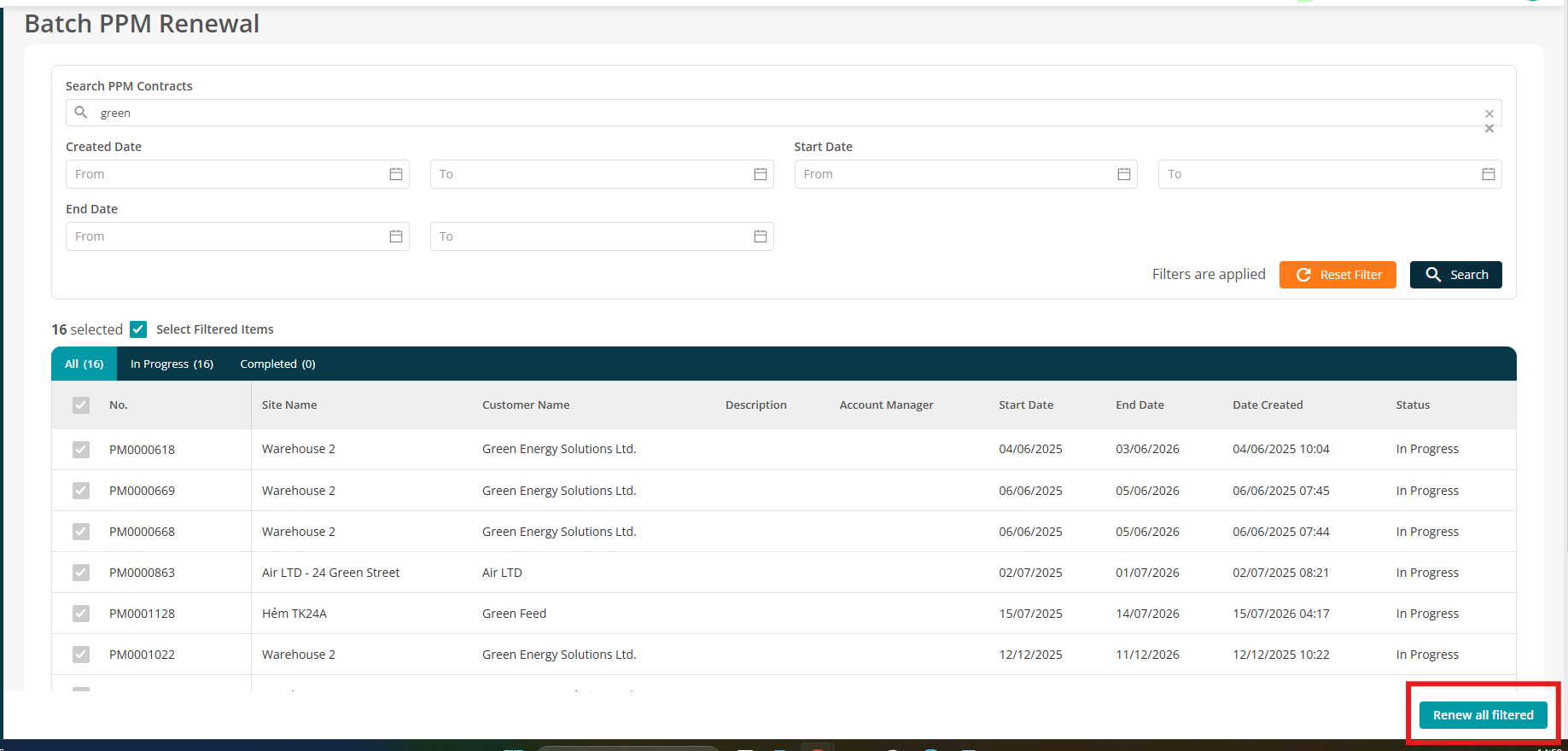Click the '14/07/2026' end date cell

1147,614
